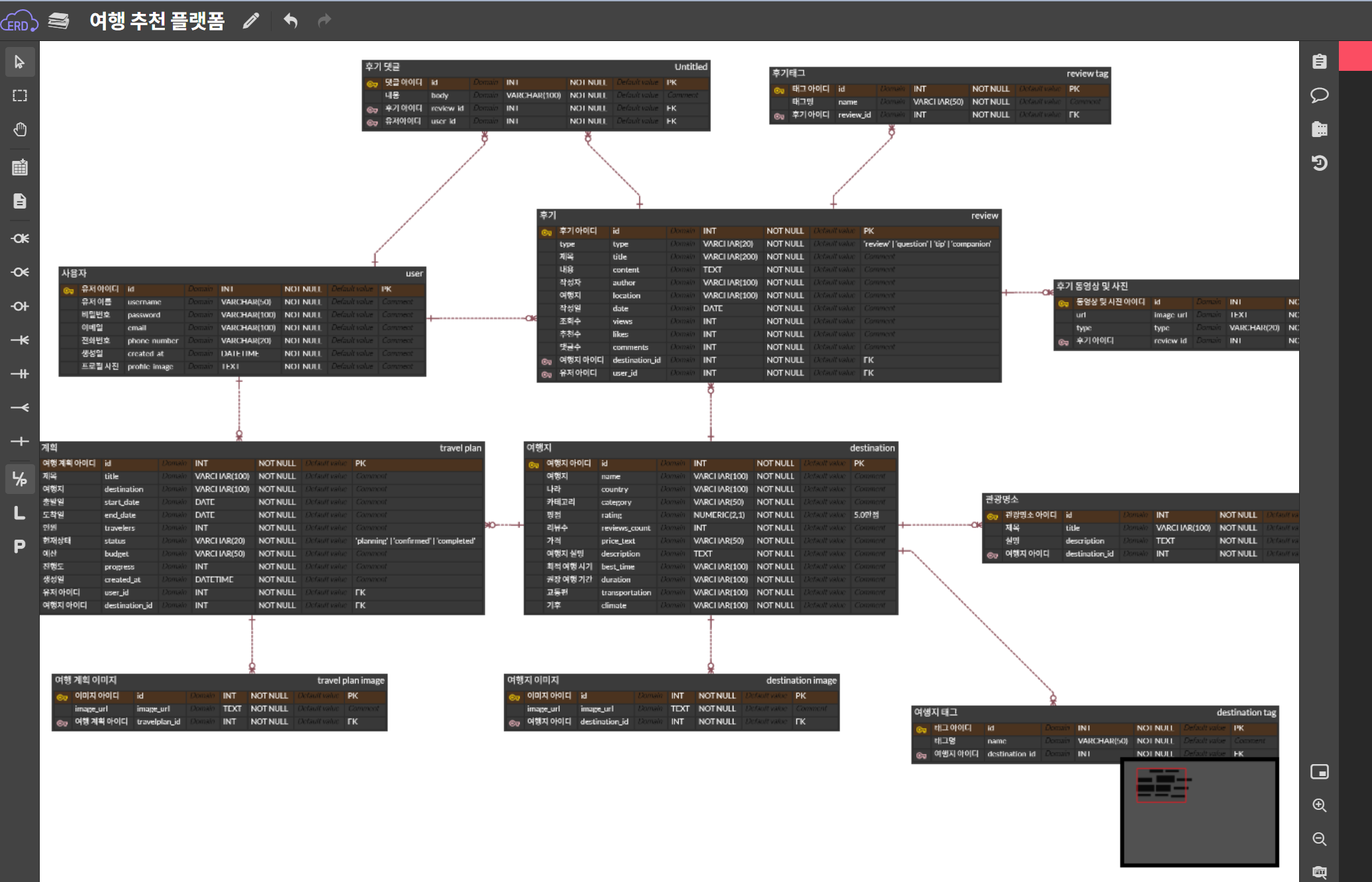Pick the circle-with-single-bar relationship tool
1372x882 pixels.
(20, 306)
